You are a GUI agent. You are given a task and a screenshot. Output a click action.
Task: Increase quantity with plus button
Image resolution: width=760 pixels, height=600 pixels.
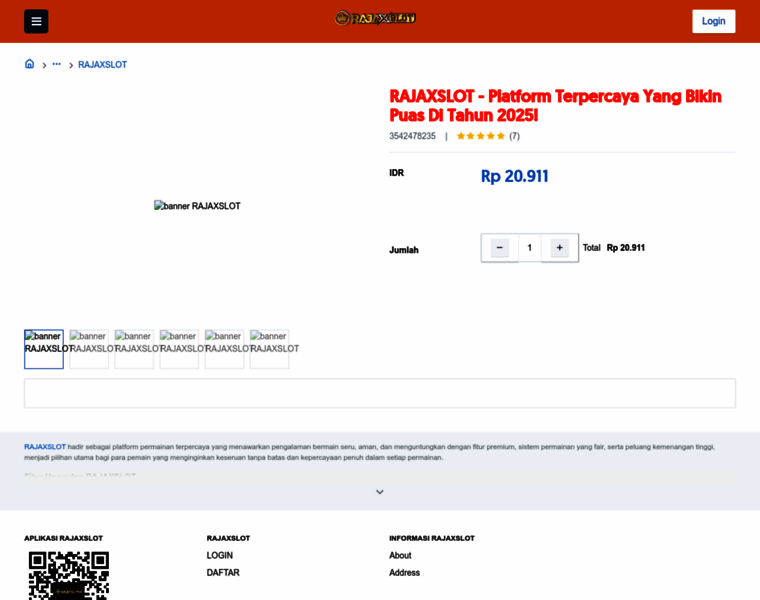tap(559, 248)
